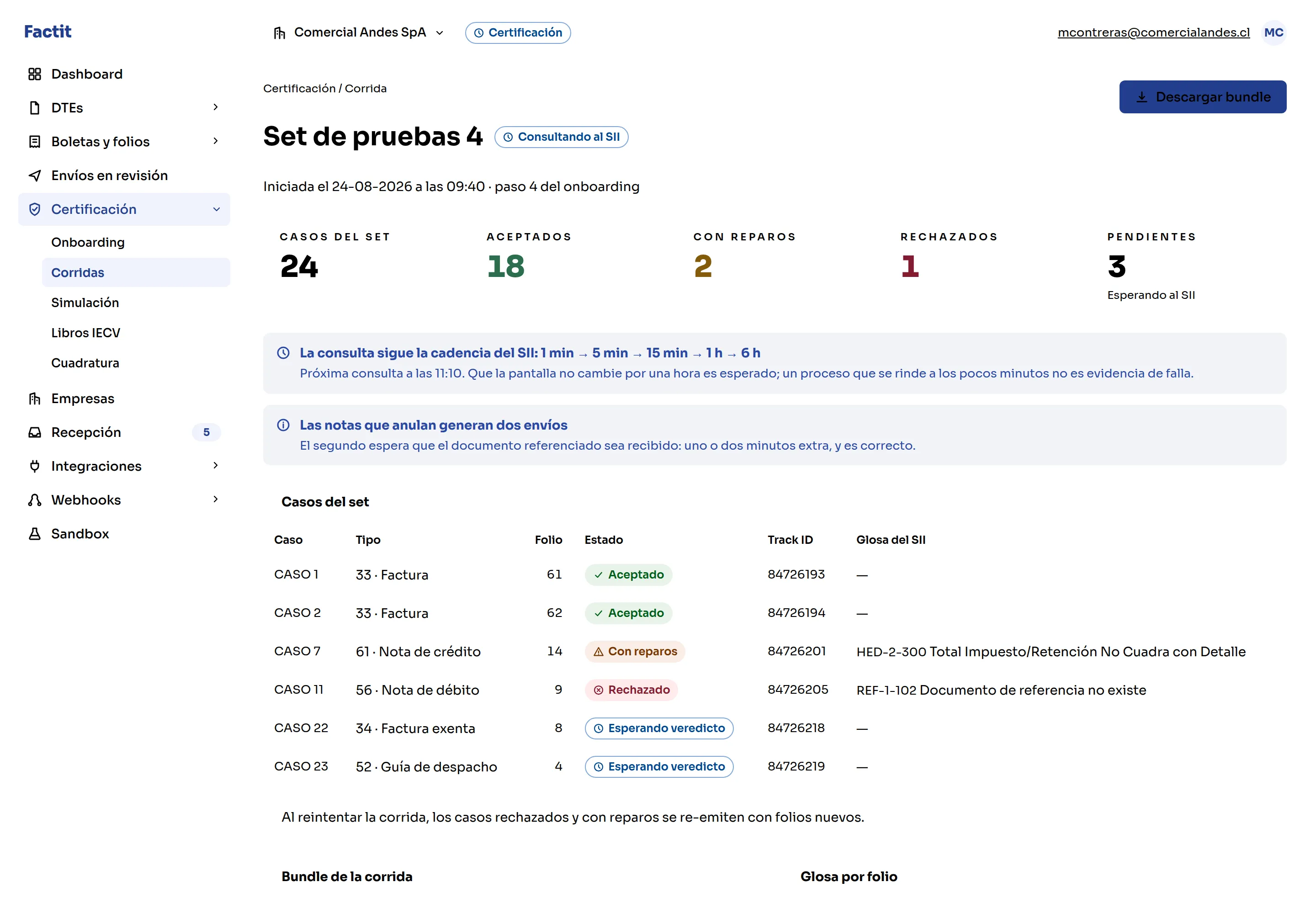1316x914 pixels.
Task: Click the Aceptado badge for CASO 1
Action: (x=628, y=575)
